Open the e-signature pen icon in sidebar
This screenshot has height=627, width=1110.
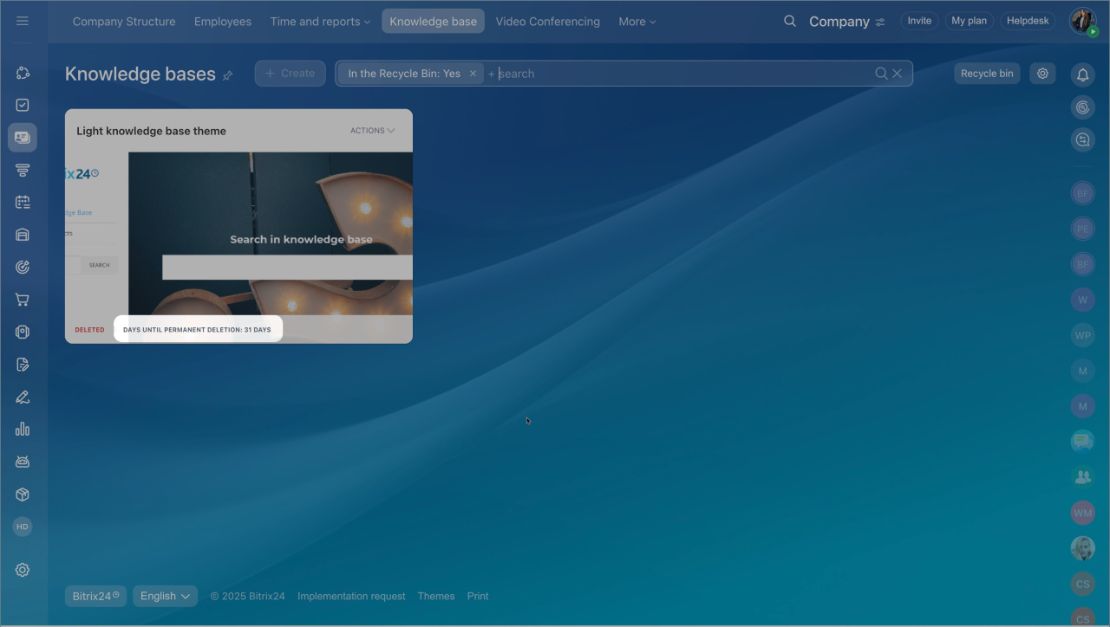point(23,397)
